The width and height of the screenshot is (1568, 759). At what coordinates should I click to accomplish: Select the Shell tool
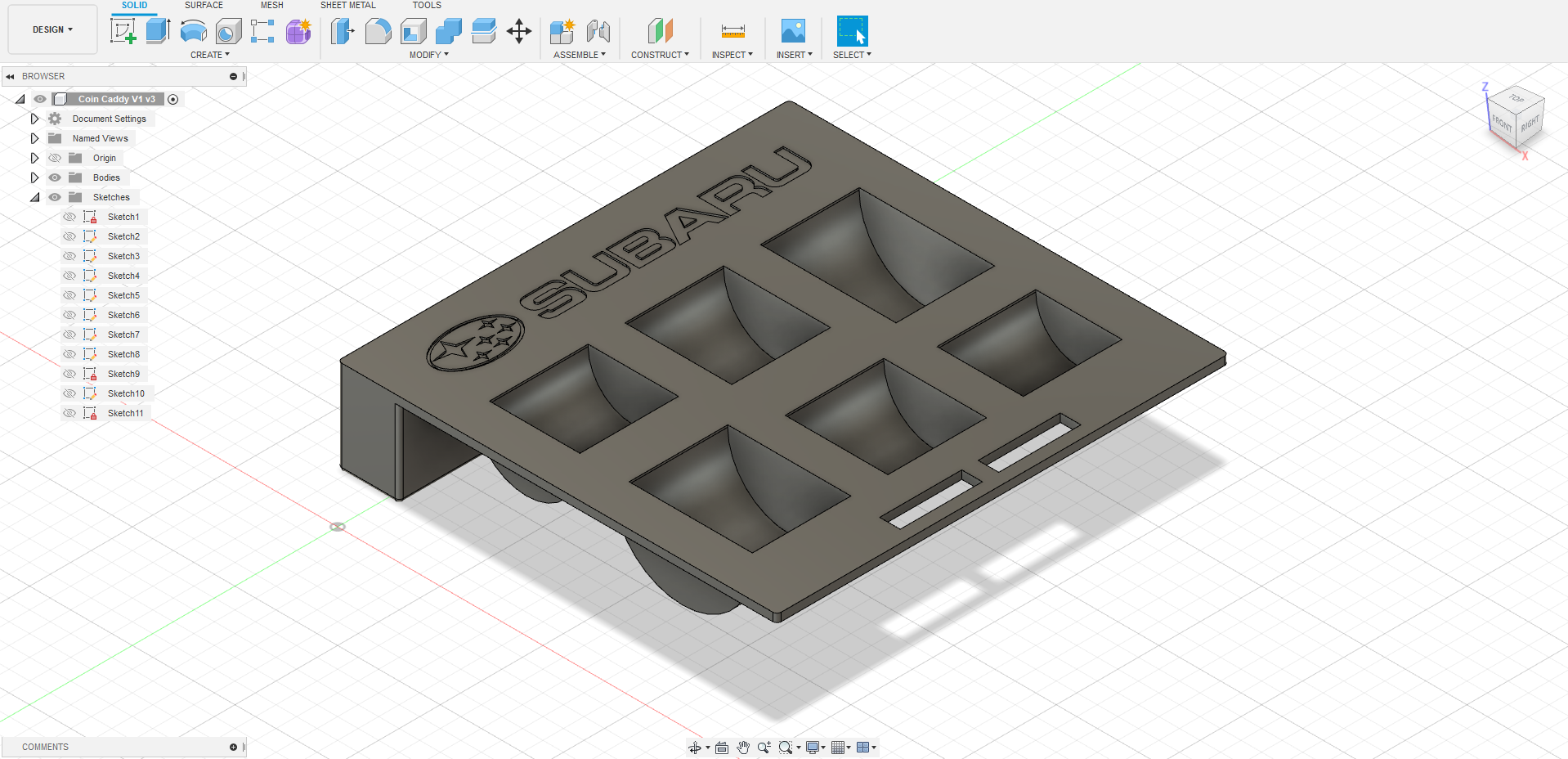[x=414, y=31]
